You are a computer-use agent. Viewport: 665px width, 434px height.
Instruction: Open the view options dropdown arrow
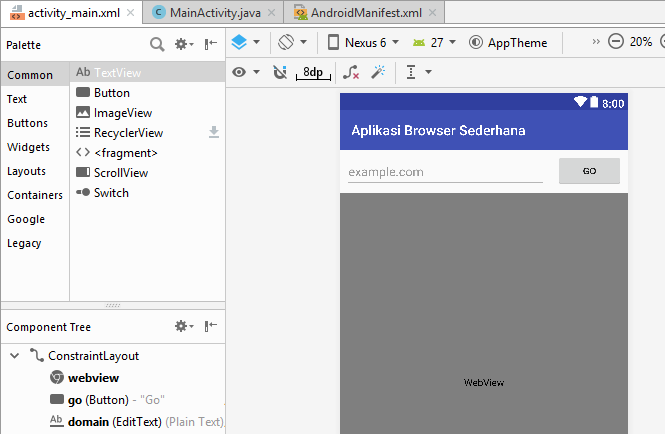[257, 72]
